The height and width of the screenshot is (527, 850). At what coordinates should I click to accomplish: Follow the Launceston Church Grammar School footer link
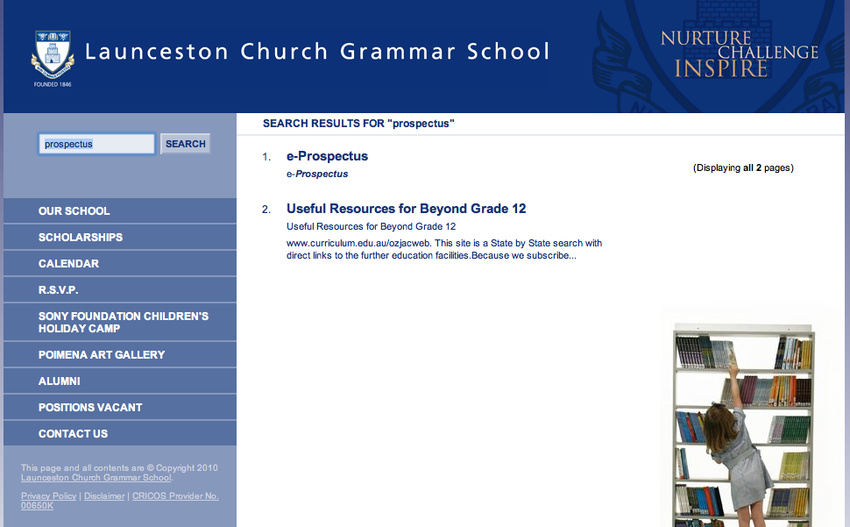pyautogui.click(x=96, y=478)
